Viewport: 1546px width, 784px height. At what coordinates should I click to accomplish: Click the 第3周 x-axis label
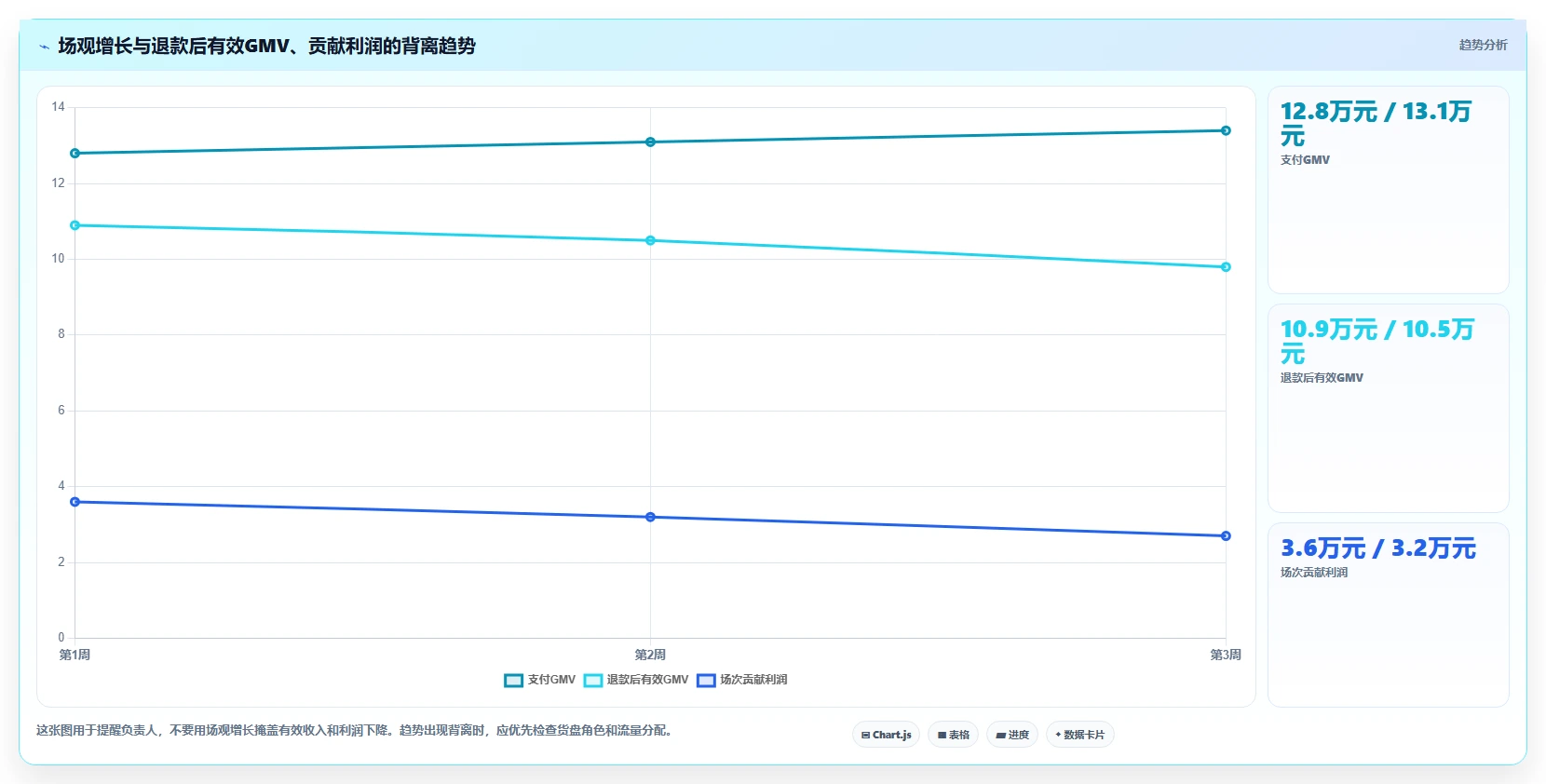1226,655
